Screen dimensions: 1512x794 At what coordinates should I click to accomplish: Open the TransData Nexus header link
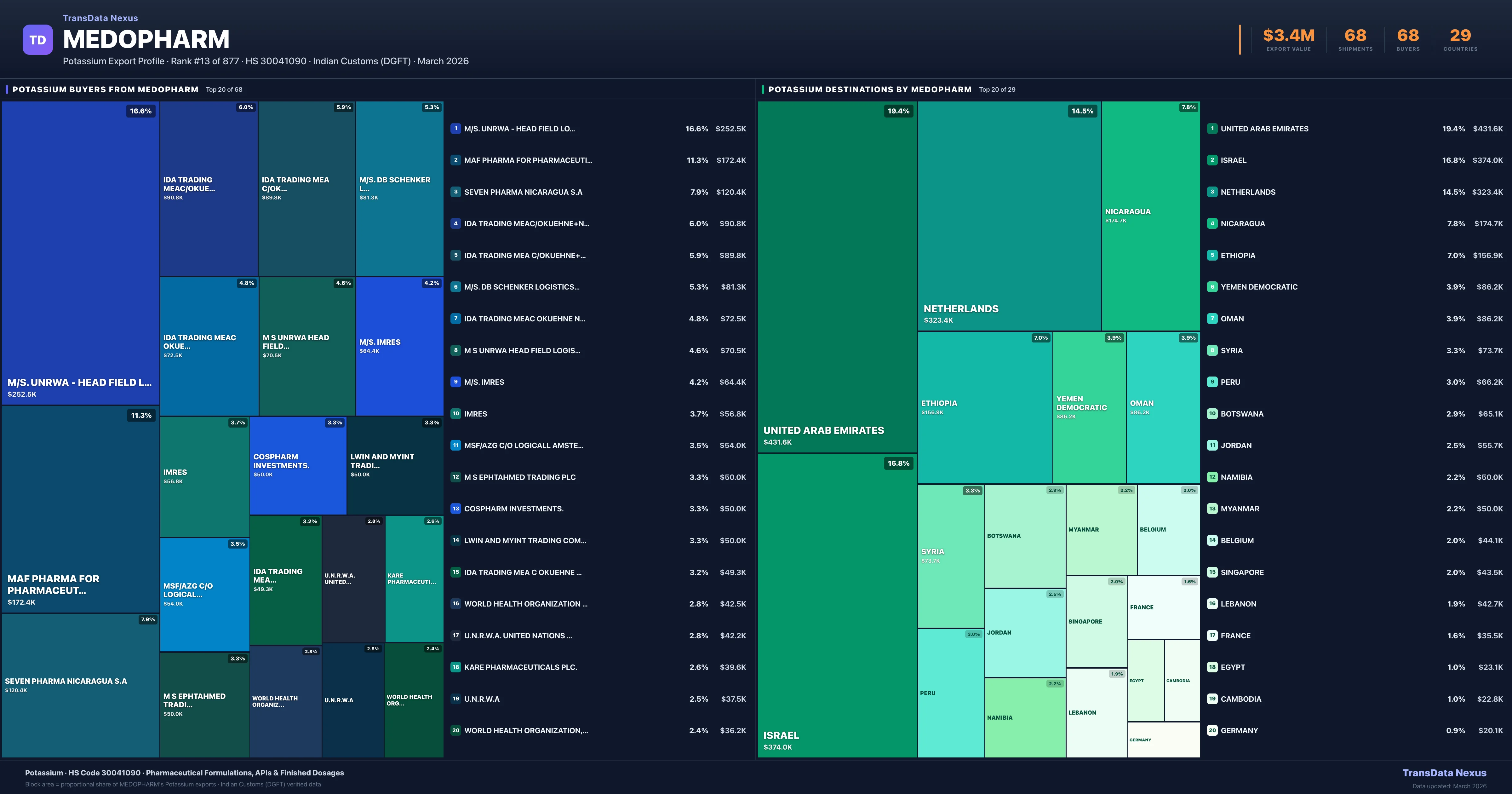(100, 18)
